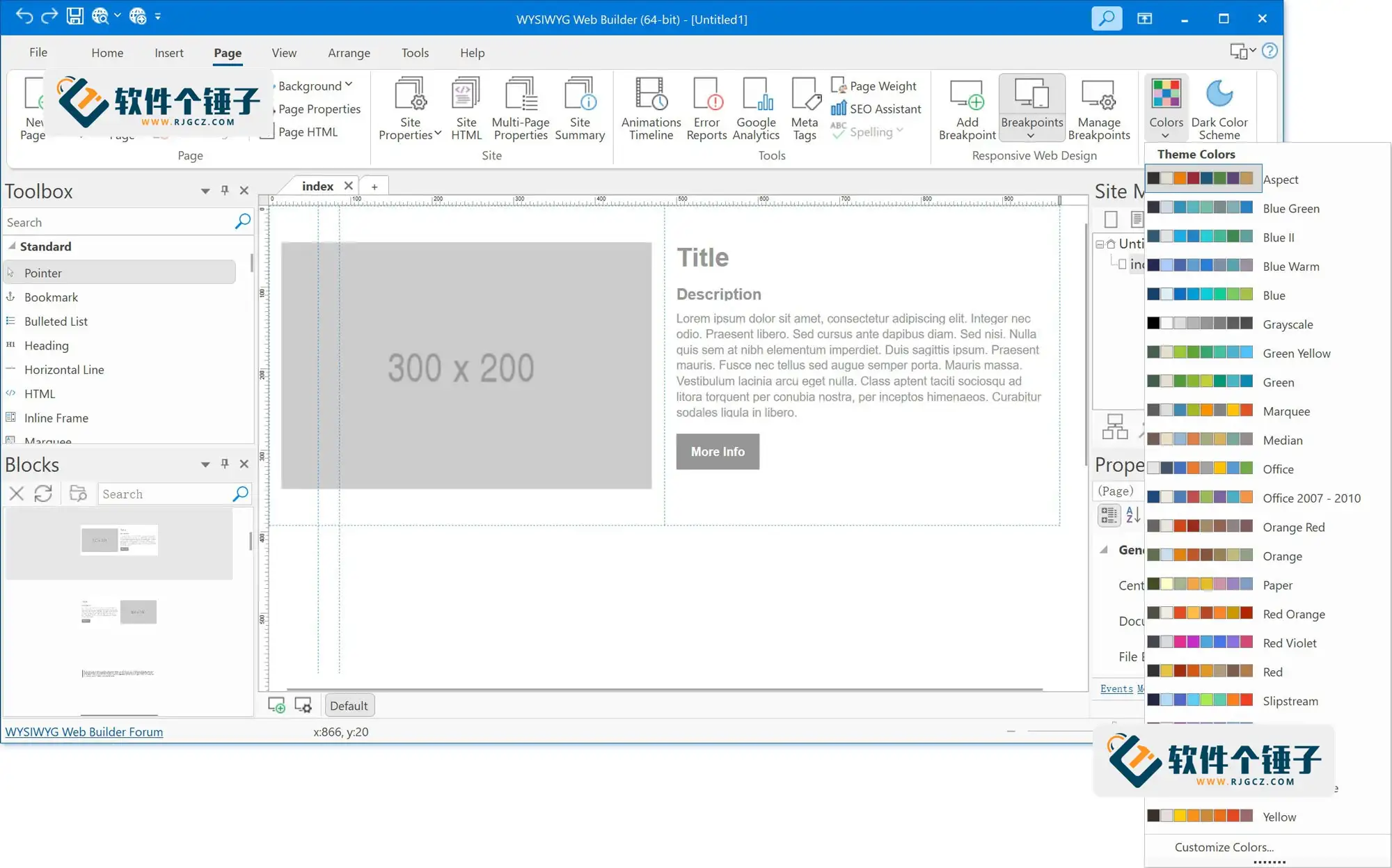Screen dimensions: 1392x868
Task: Select the Grayscale theme colors
Action: 1267,324
